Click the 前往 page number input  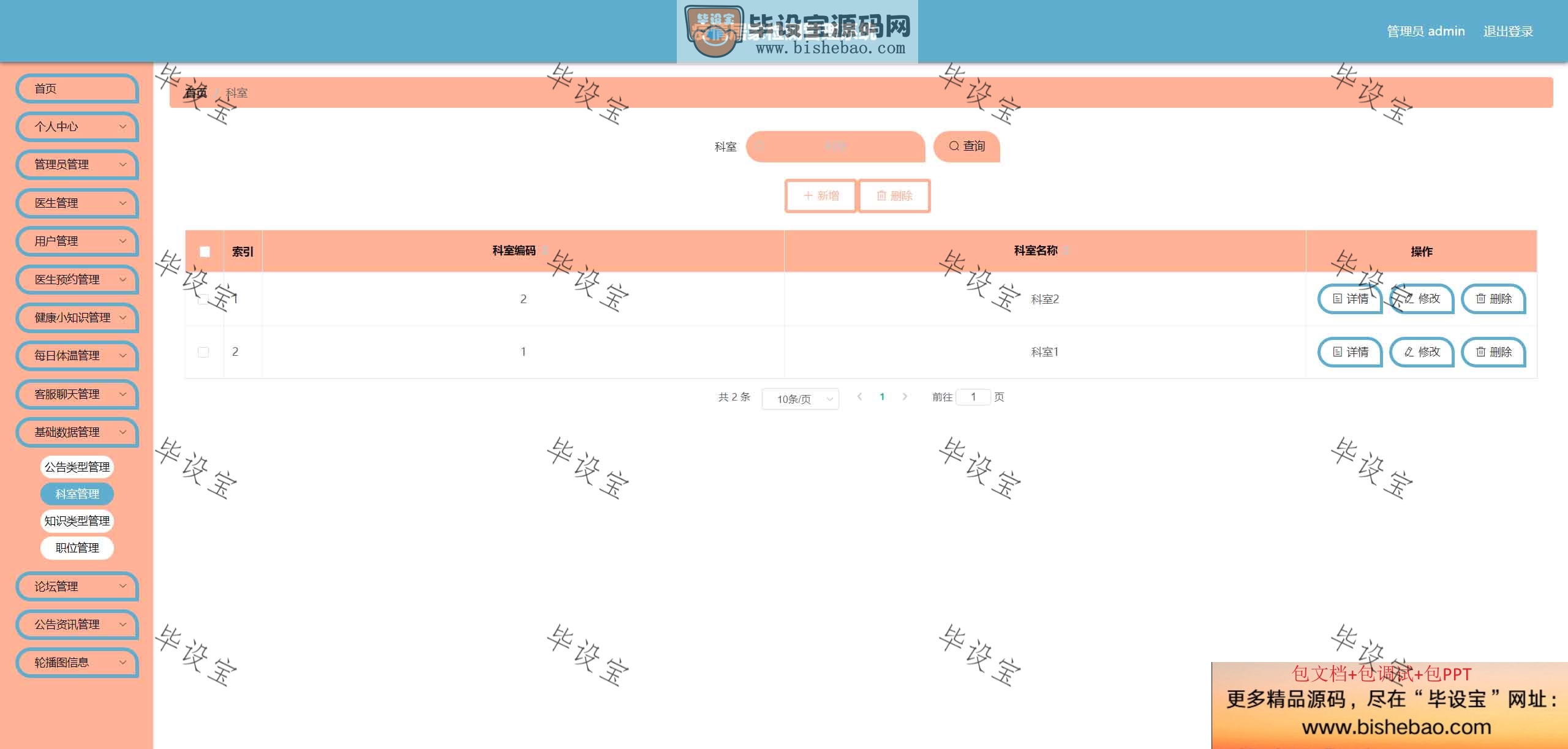973,397
